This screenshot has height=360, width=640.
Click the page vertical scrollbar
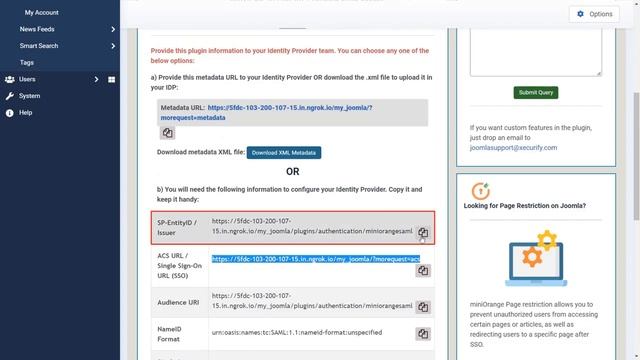click(636, 157)
